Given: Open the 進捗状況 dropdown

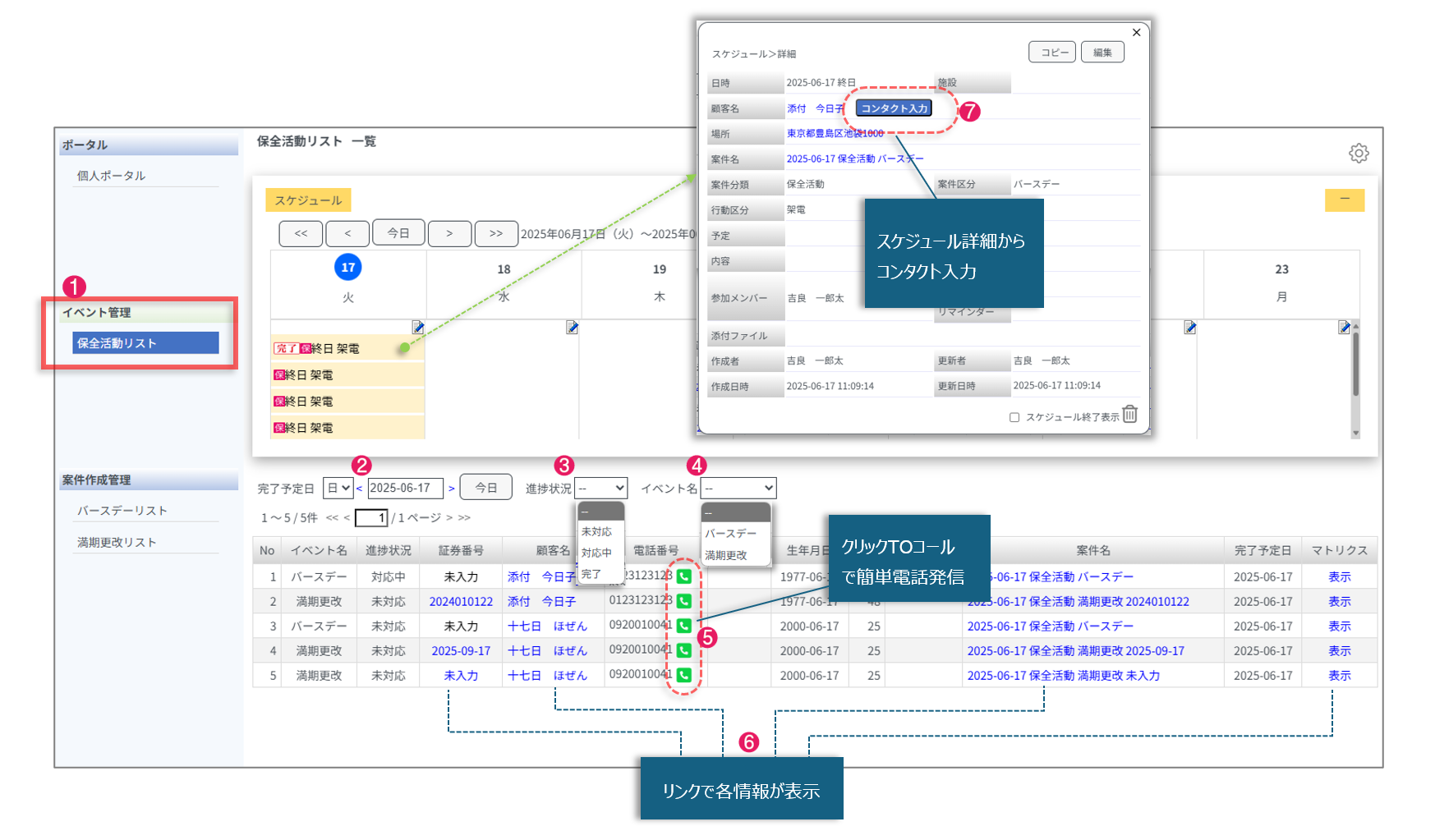Looking at the screenshot, I should [x=600, y=488].
